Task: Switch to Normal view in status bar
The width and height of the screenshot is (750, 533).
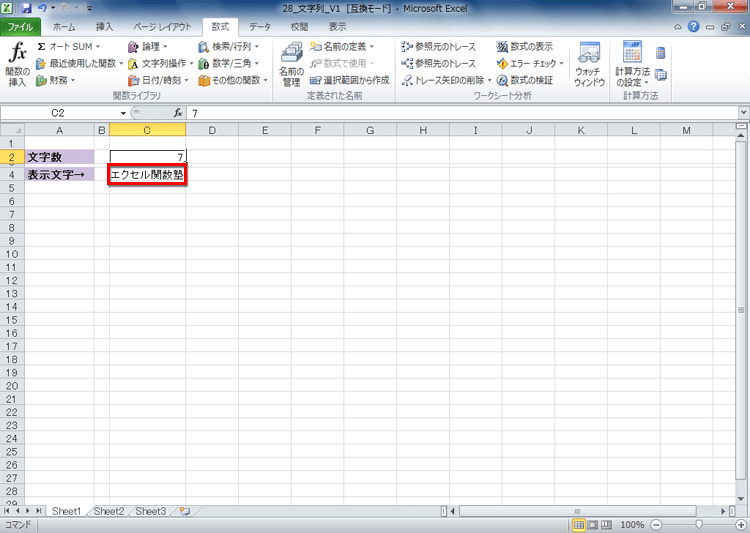Action: pos(579,525)
